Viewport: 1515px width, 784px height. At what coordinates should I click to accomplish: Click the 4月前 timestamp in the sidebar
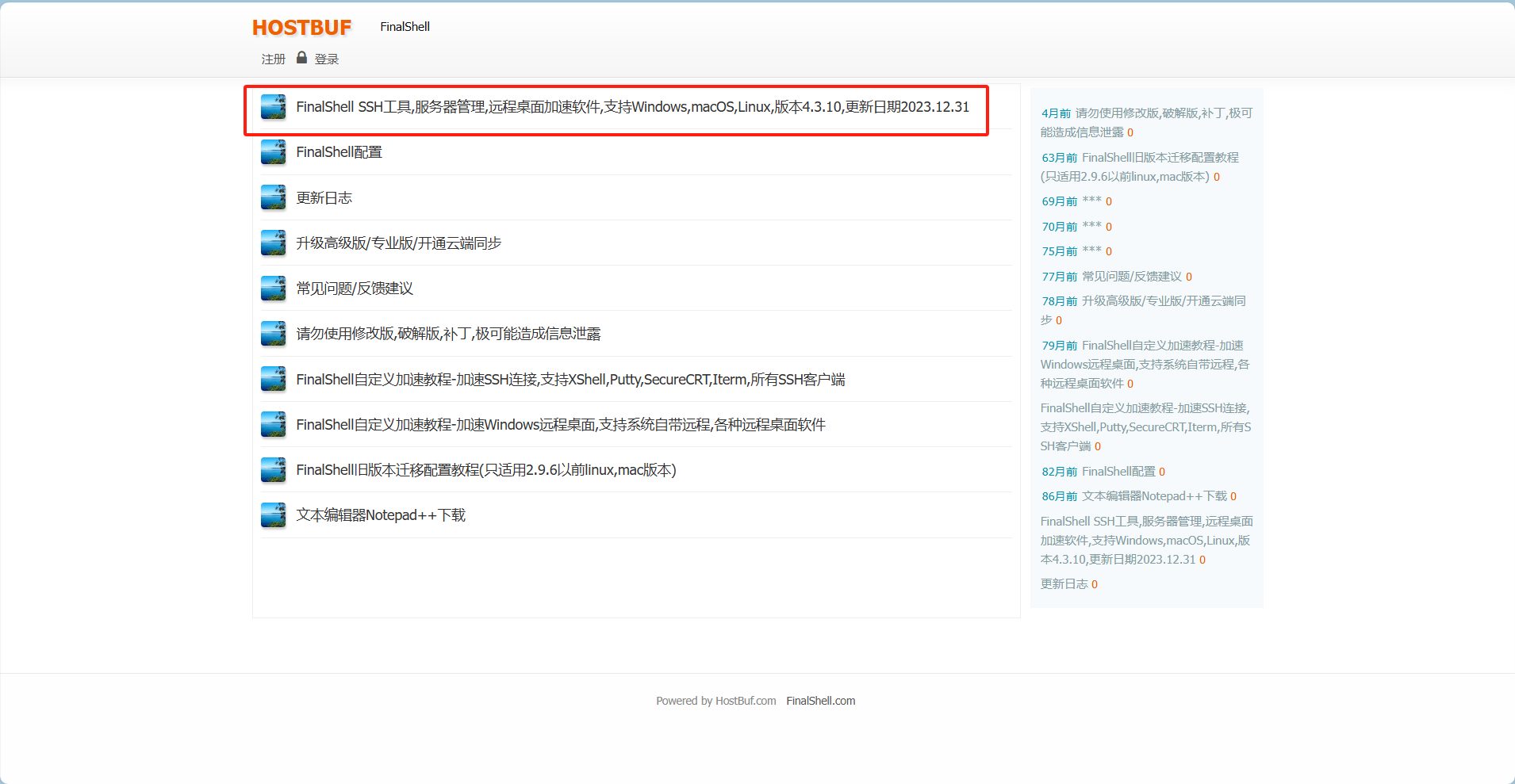(x=1056, y=113)
